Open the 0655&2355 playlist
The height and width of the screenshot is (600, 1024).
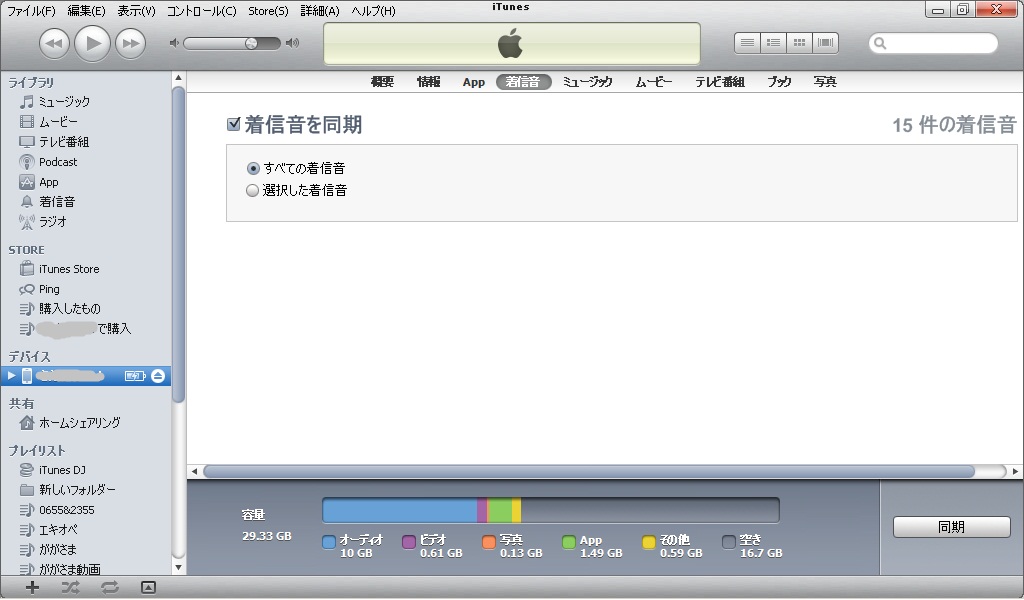coord(66,510)
